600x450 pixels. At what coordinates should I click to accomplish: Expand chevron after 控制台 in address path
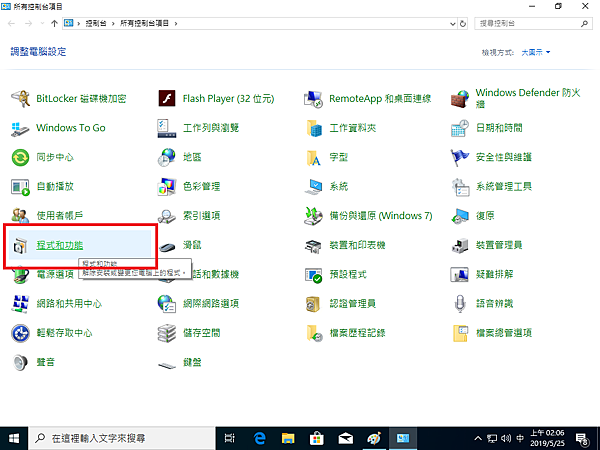(113, 24)
